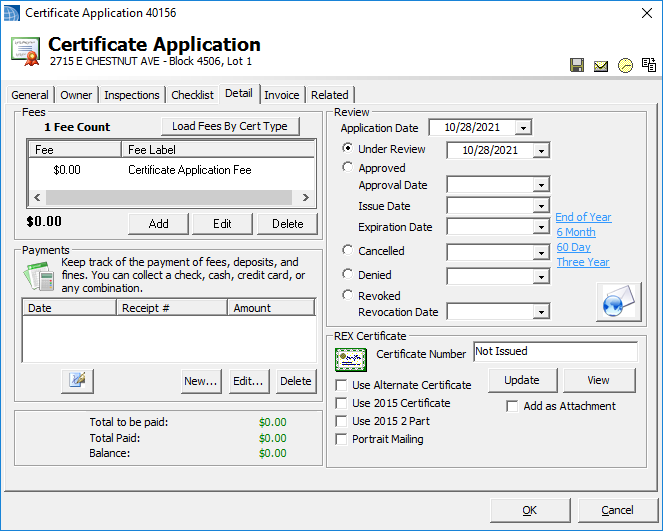Open the Application Date dropdown

pos(523,128)
